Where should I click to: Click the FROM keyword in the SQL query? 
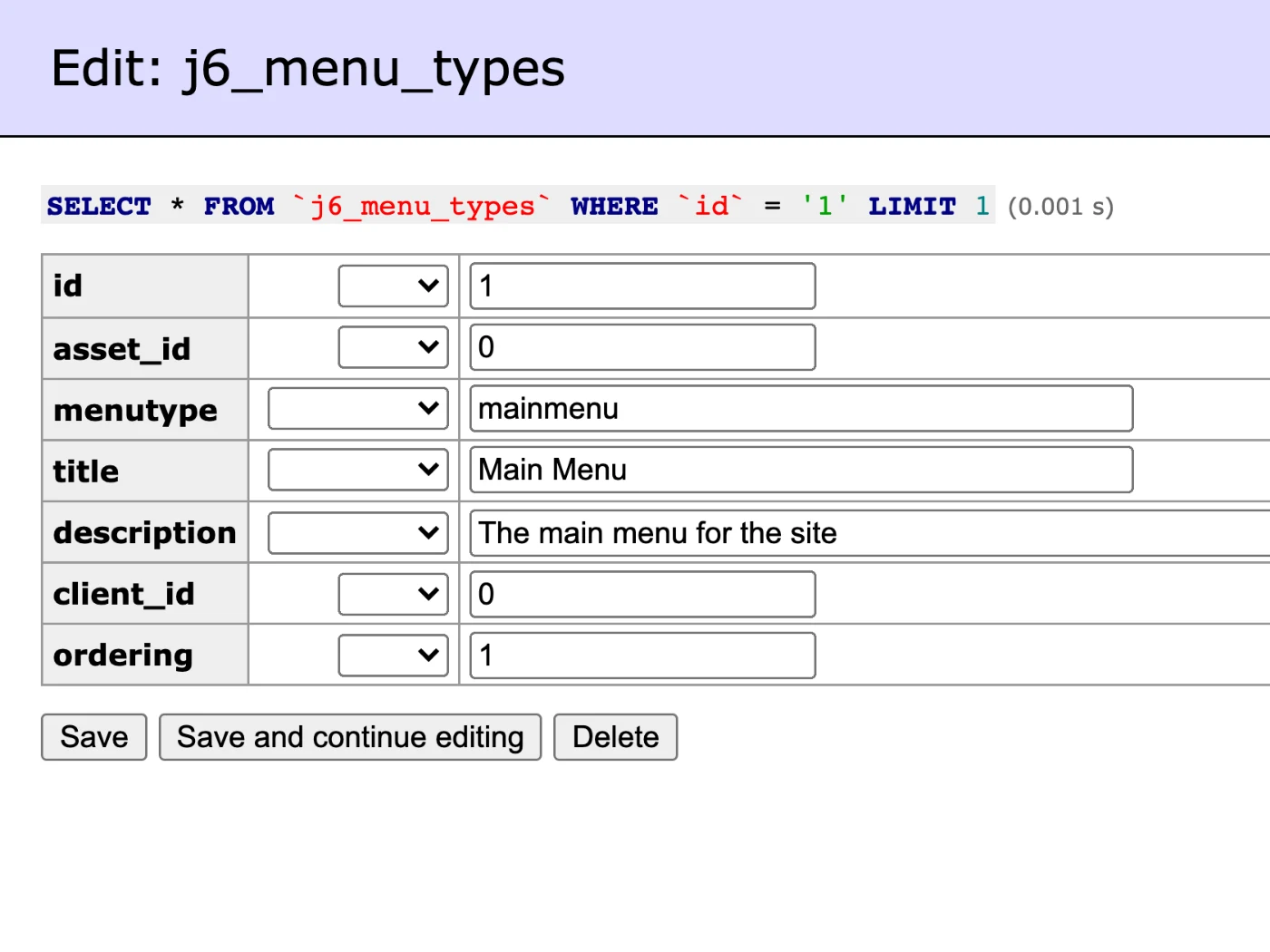click(239, 207)
